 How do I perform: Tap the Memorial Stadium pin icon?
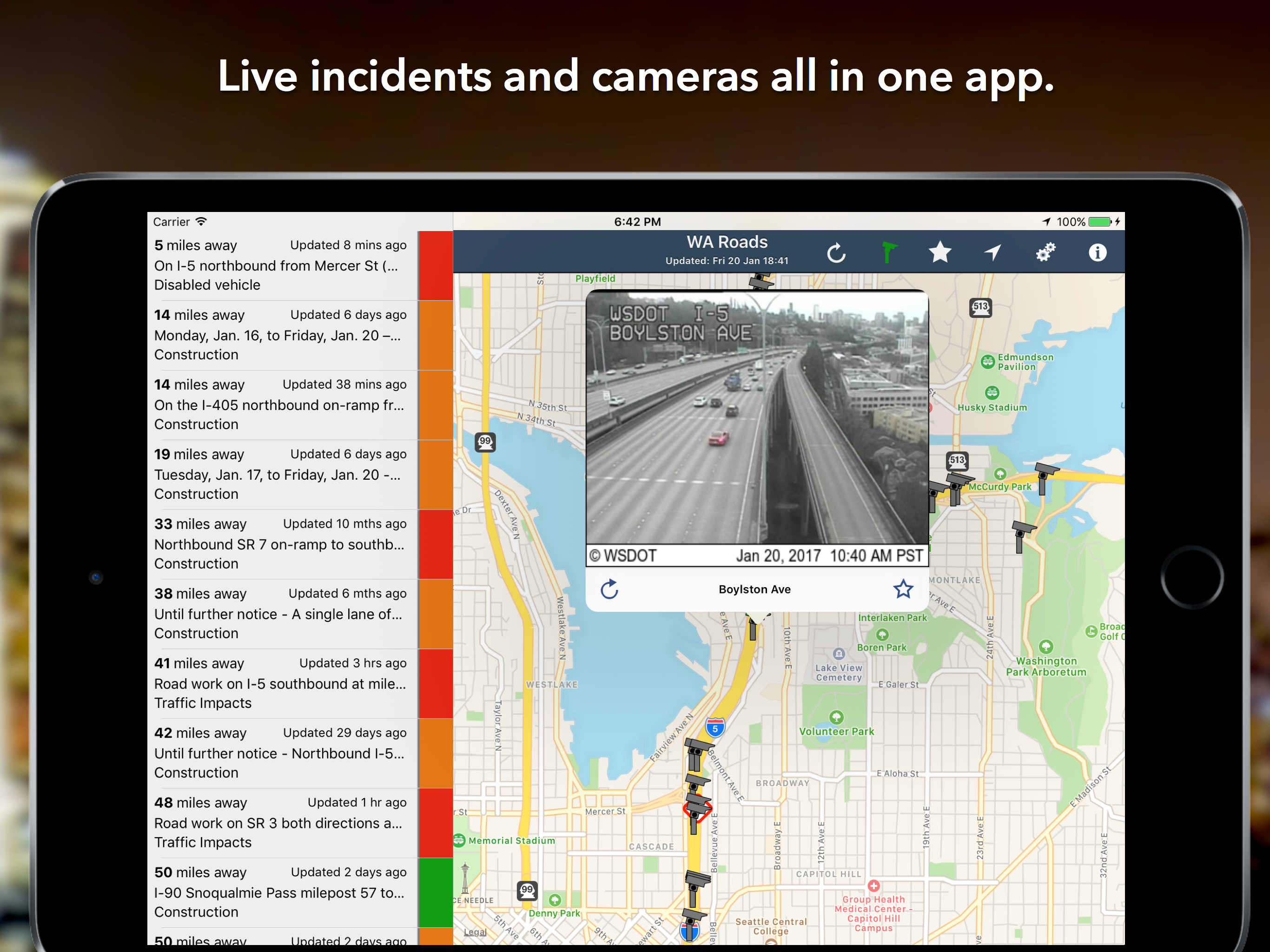(x=459, y=840)
